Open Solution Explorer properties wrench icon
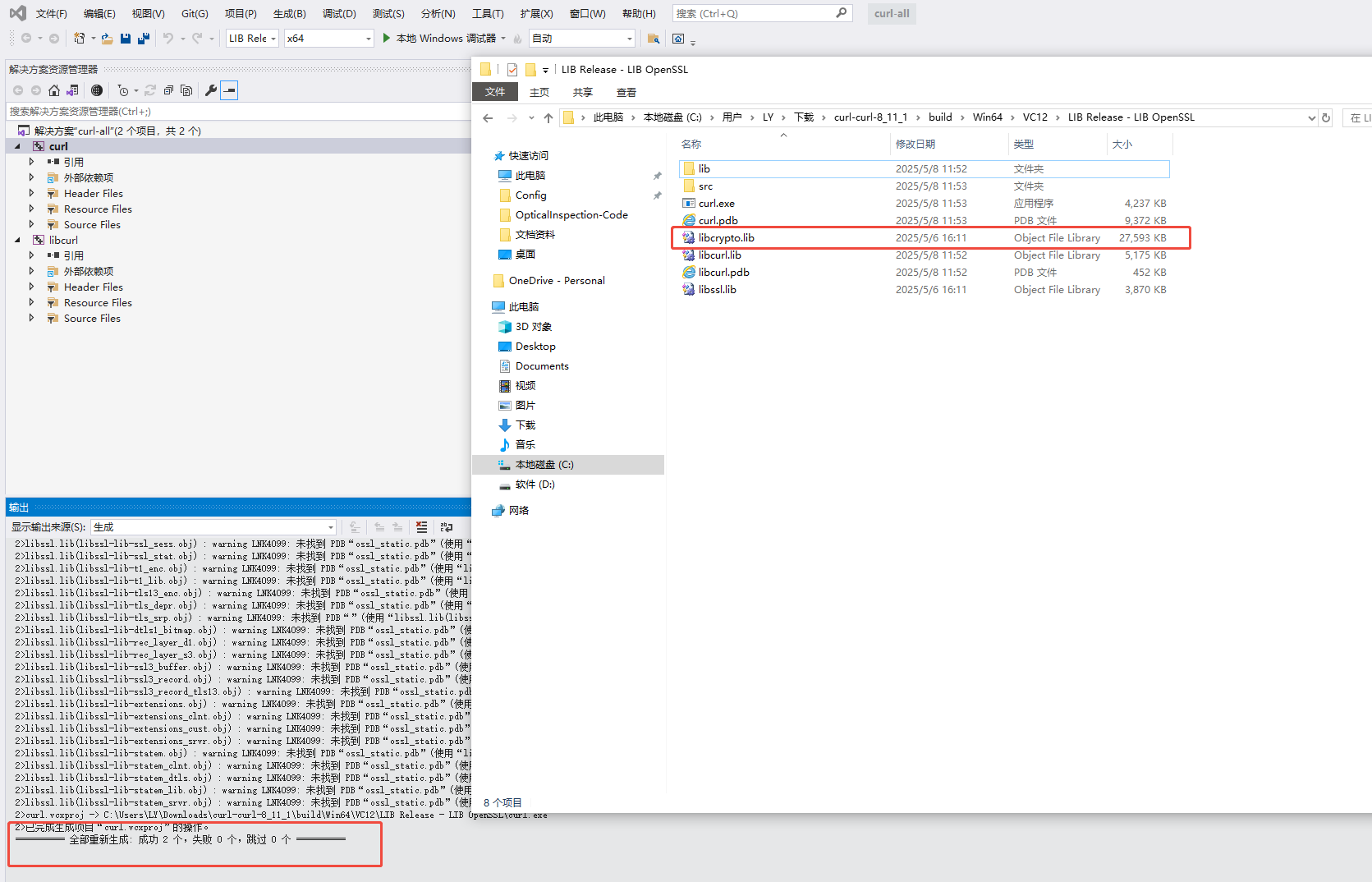Viewport: 1372px width, 882px height. tap(210, 90)
